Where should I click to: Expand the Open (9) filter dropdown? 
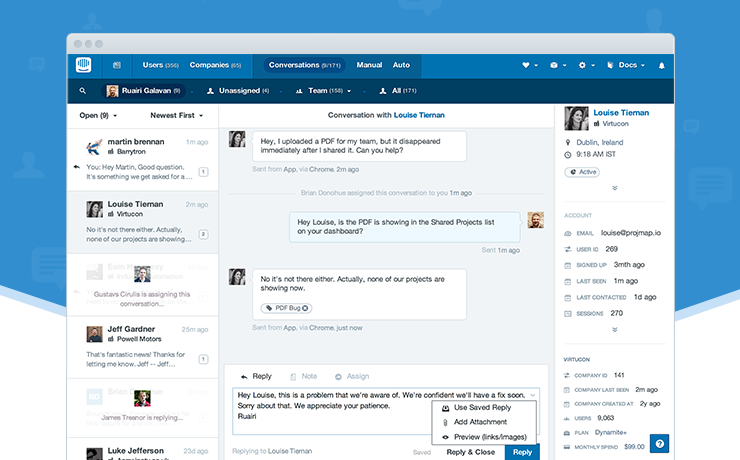tap(100, 115)
